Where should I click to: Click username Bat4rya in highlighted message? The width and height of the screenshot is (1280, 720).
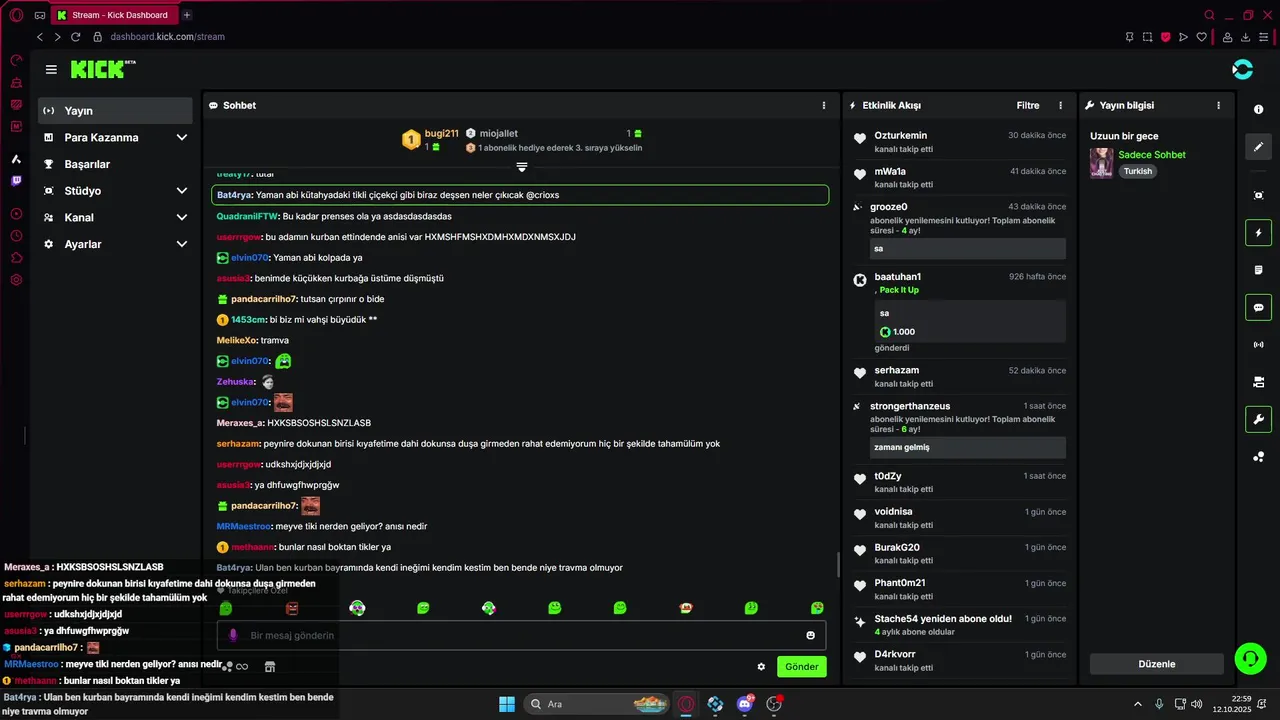[x=234, y=195]
